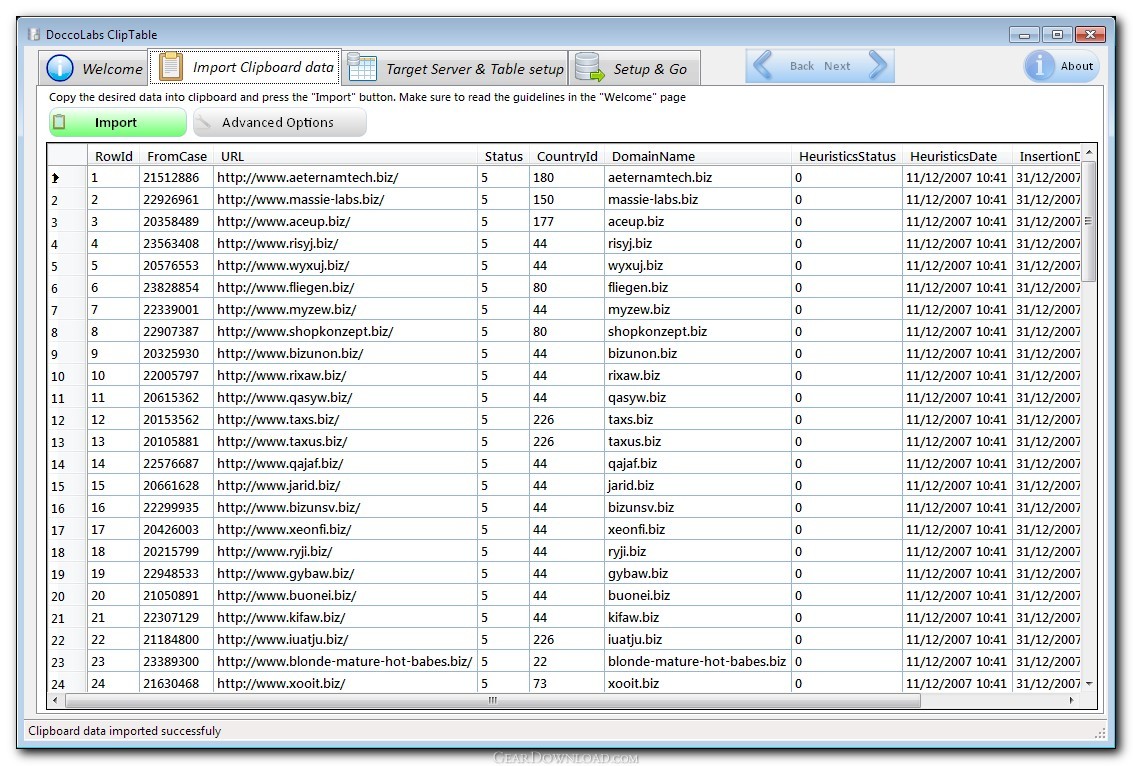Click the vertical scrollbar up arrow
1133x766 pixels.
[x=1088, y=152]
